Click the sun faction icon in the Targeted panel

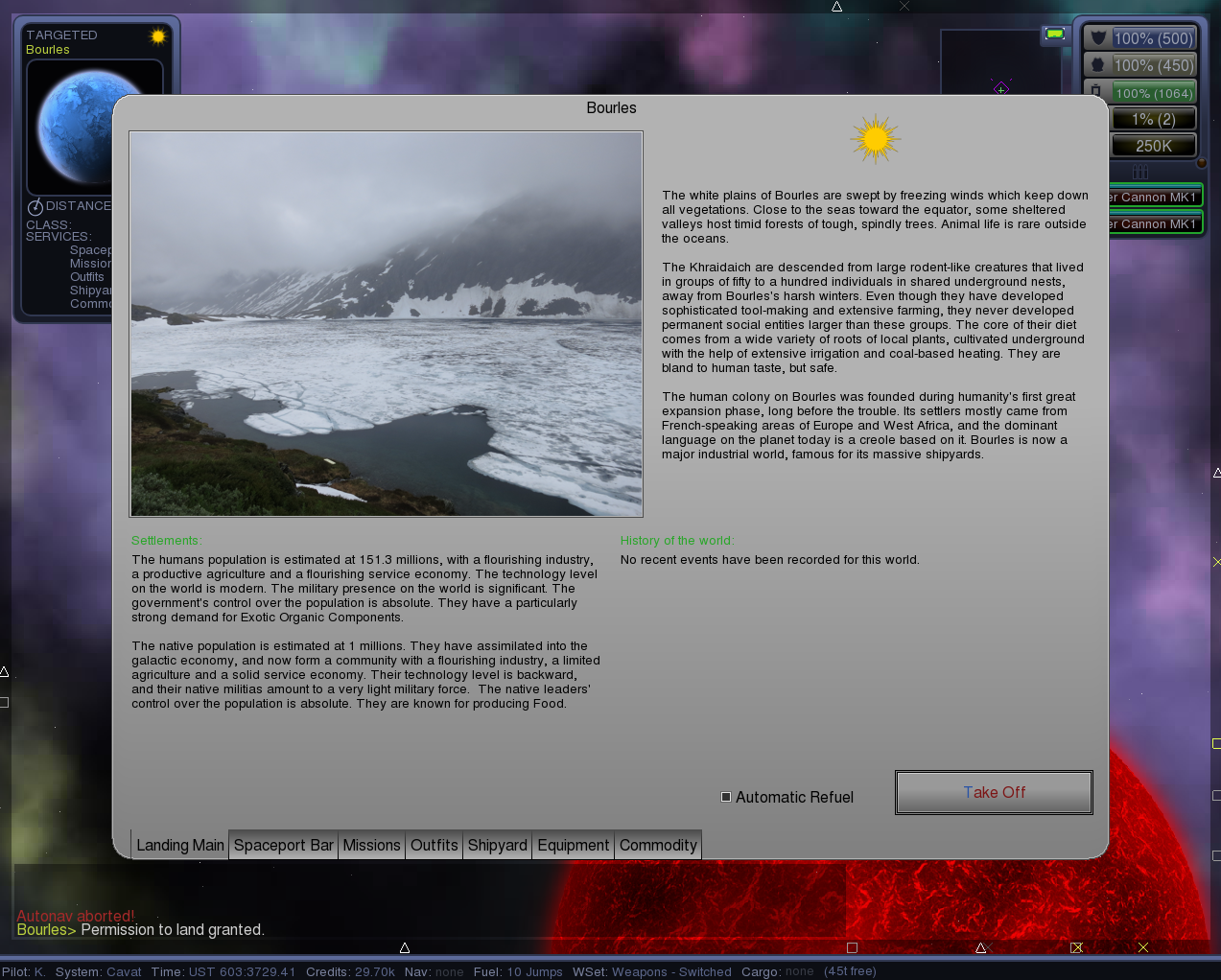tap(158, 36)
